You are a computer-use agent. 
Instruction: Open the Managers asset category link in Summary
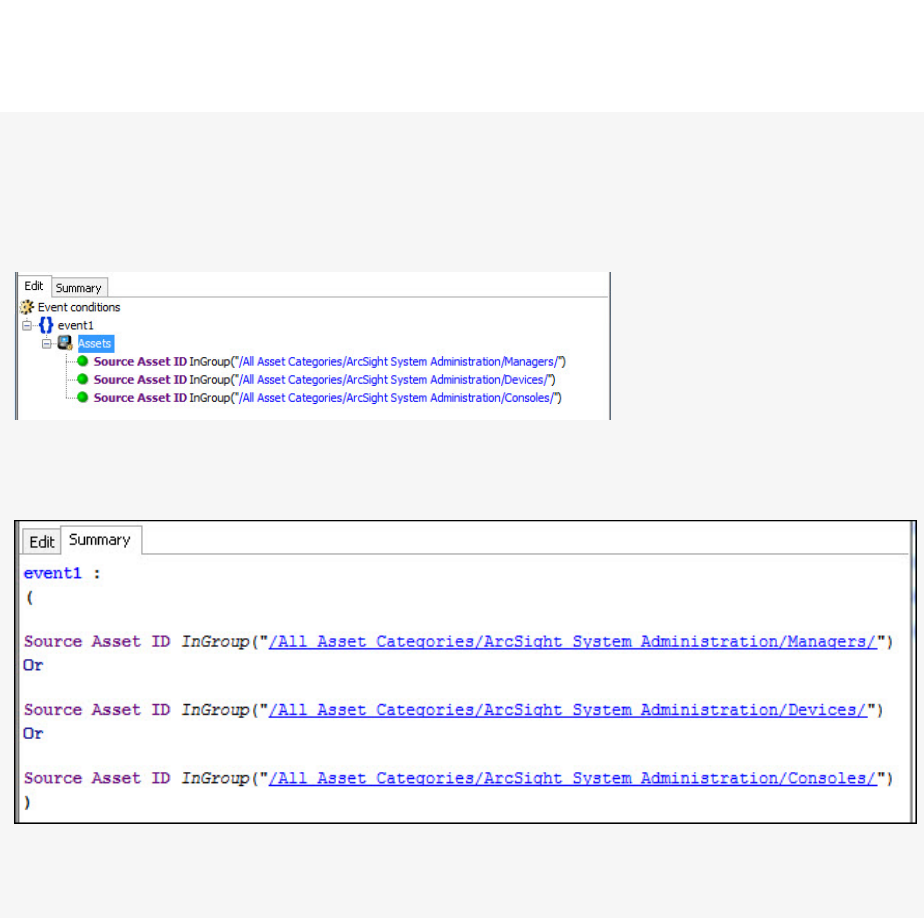coord(572,642)
